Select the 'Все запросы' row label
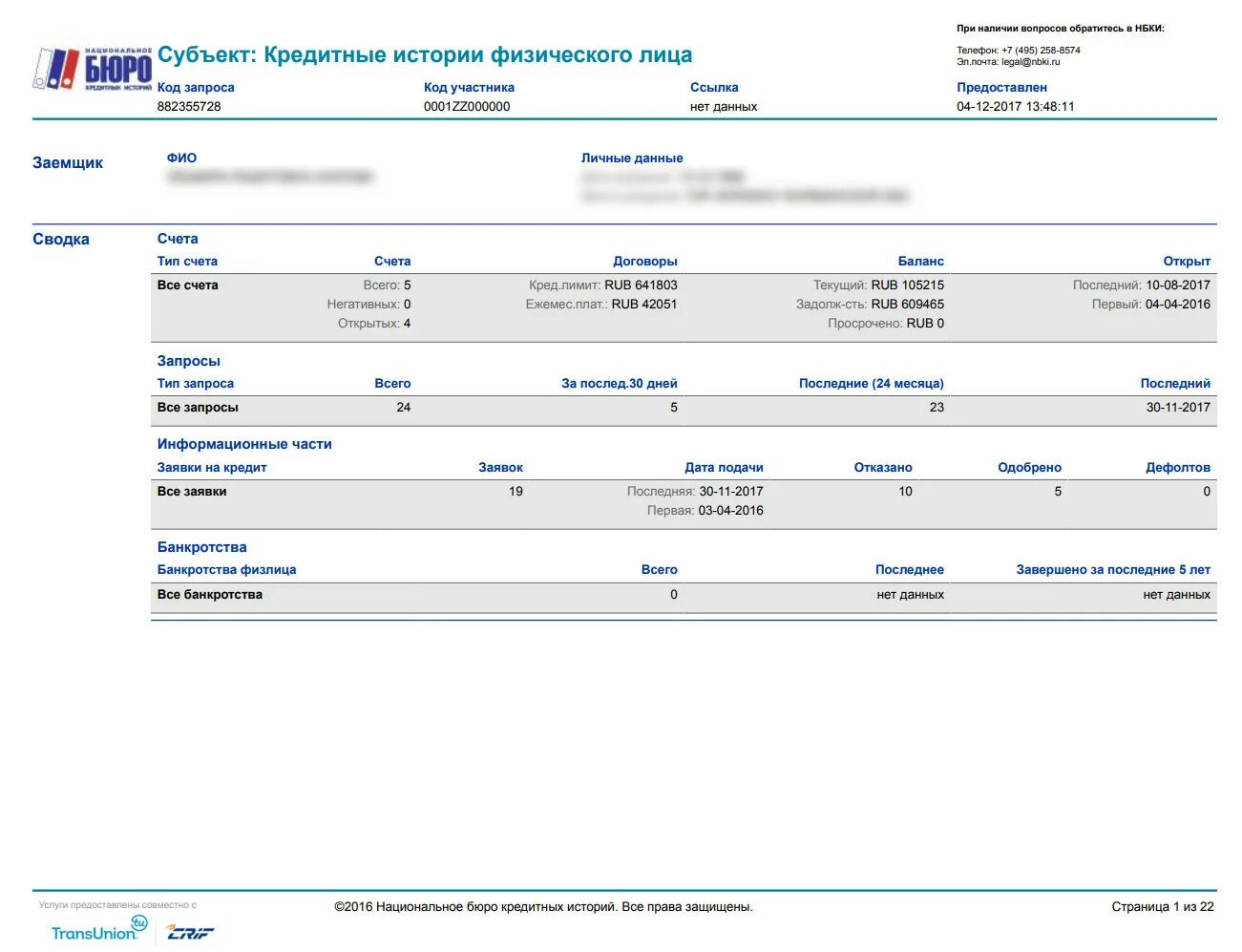The width and height of the screenshot is (1242, 952). pos(198,407)
